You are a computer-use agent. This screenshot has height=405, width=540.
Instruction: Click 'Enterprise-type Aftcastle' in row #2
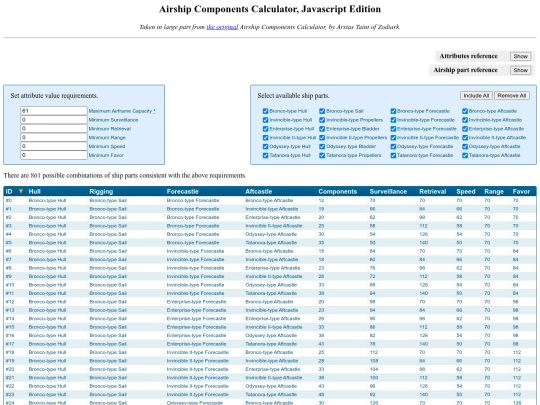click(272, 217)
